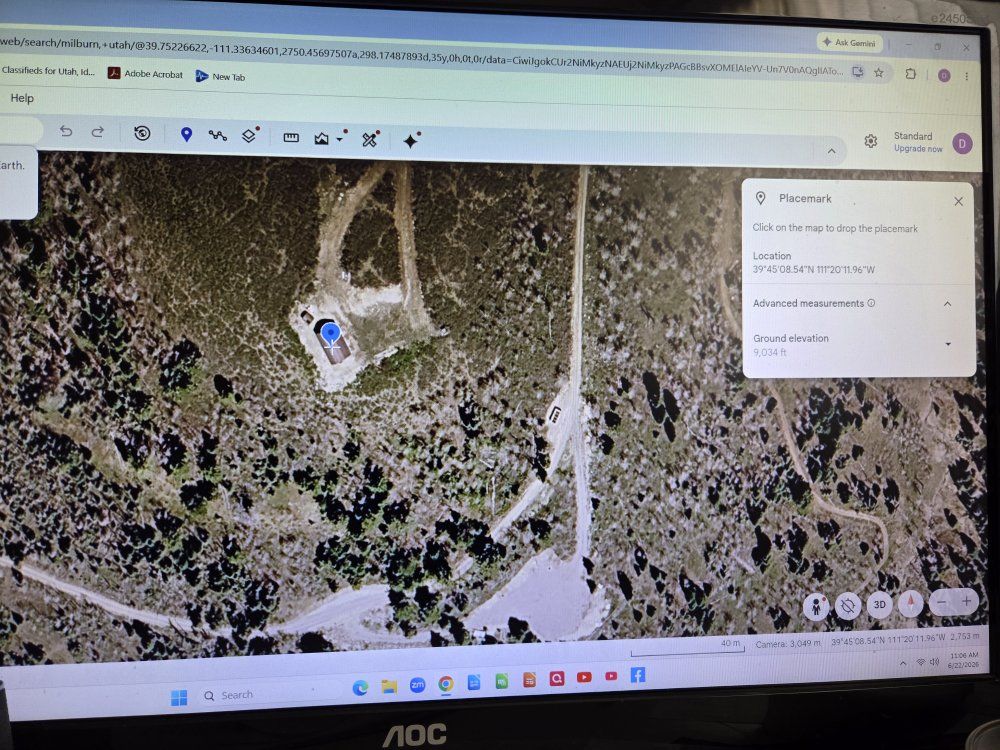Image resolution: width=1000 pixels, height=750 pixels.
Task: Select the Measure distance ruler tool
Action: (x=291, y=138)
